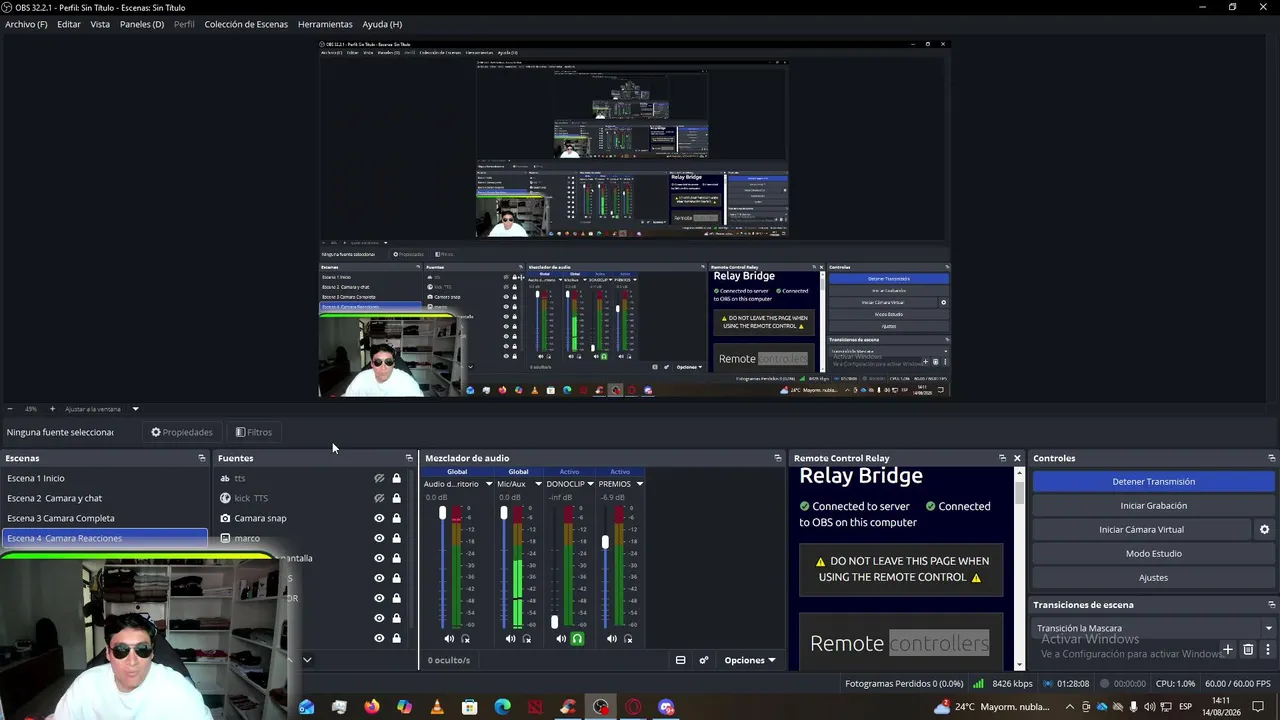Select scene Escena 4 Camara Reacciones
The image size is (1280, 720).
coord(105,538)
